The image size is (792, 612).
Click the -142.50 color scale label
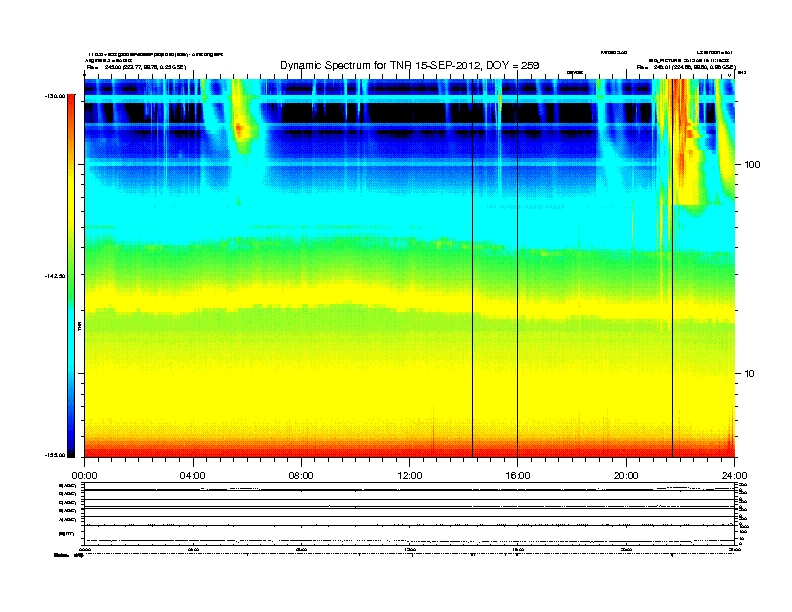coord(55,276)
